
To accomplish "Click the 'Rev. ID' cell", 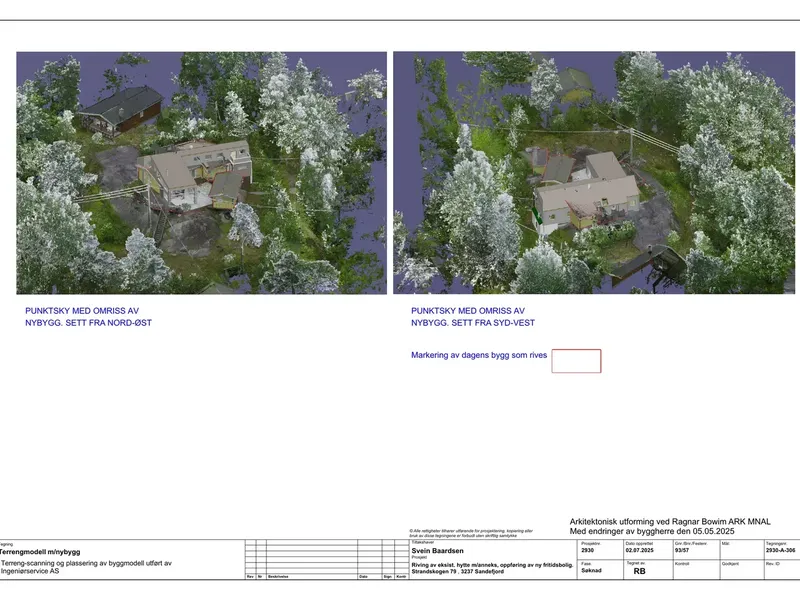I will tap(781, 569).
